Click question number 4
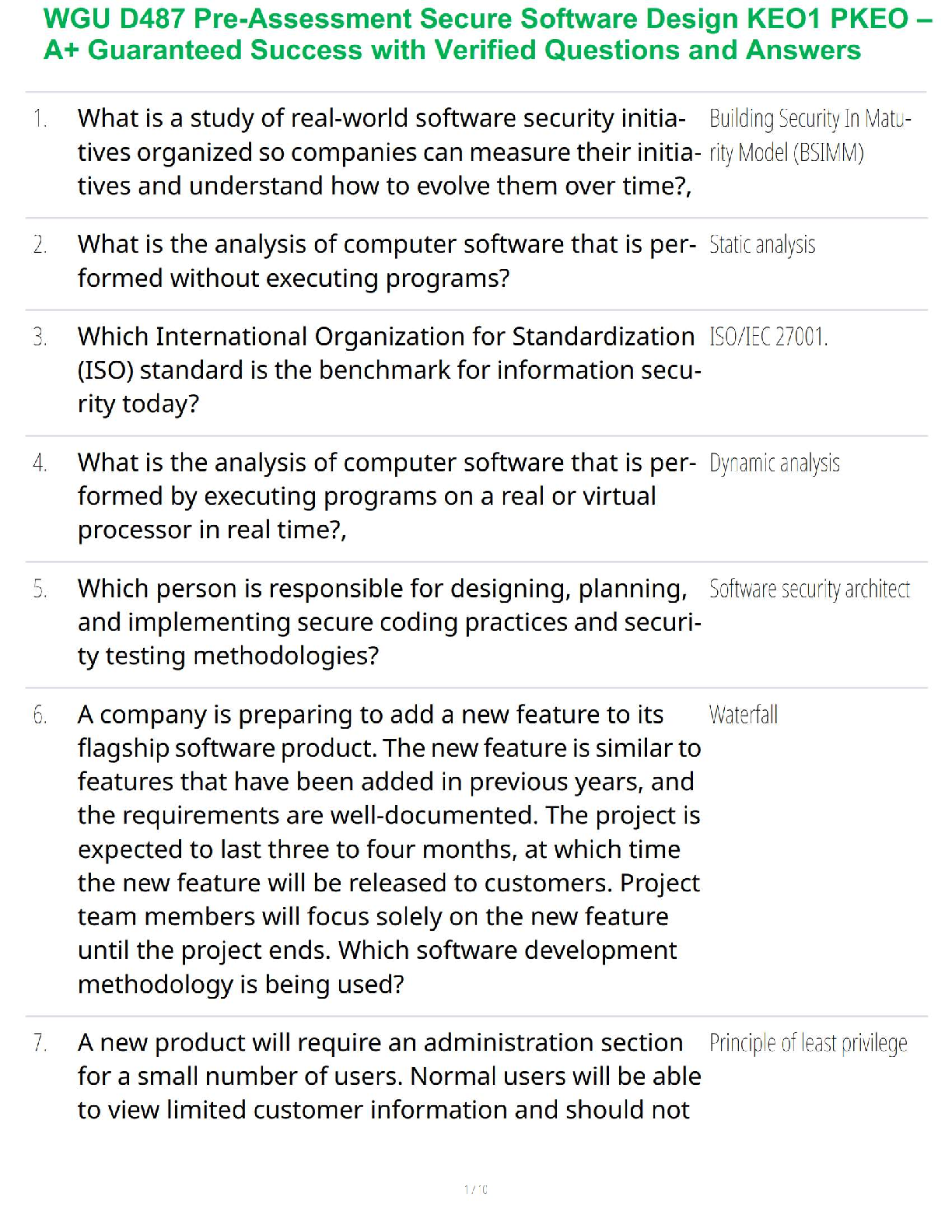This screenshot has width=952, height=1232. point(40,464)
